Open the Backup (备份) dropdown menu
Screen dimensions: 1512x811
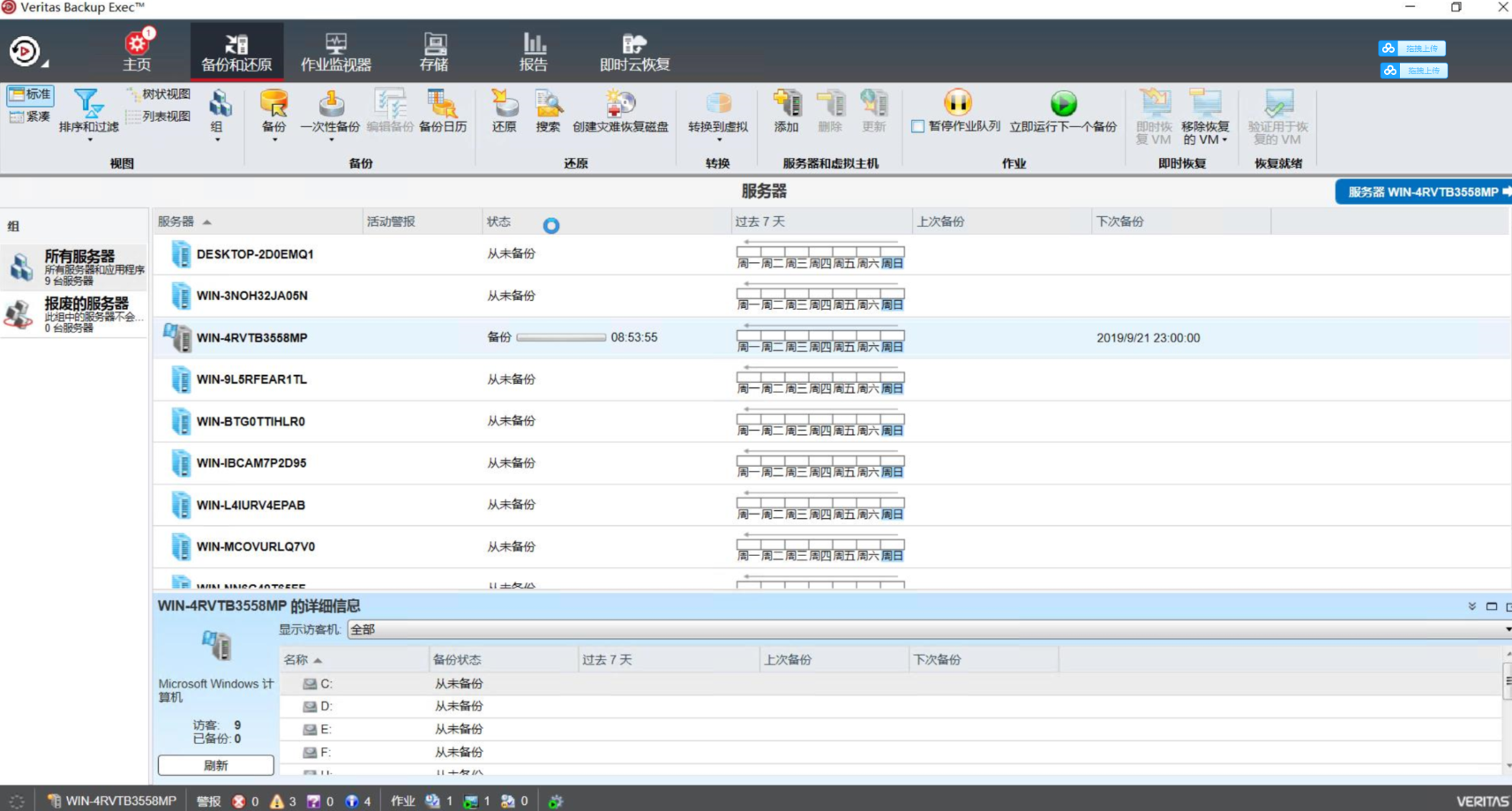click(274, 115)
